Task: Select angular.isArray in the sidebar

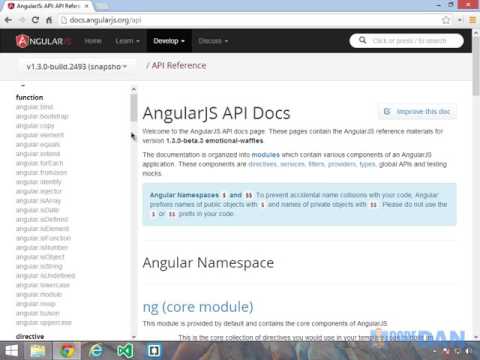Action: click(x=38, y=201)
